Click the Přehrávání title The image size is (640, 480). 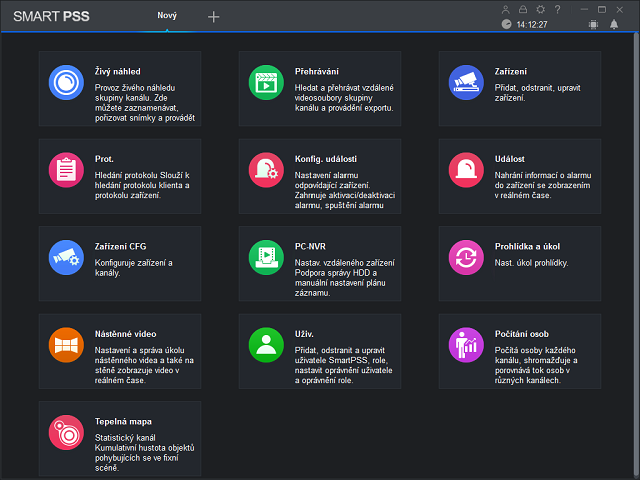(x=317, y=71)
